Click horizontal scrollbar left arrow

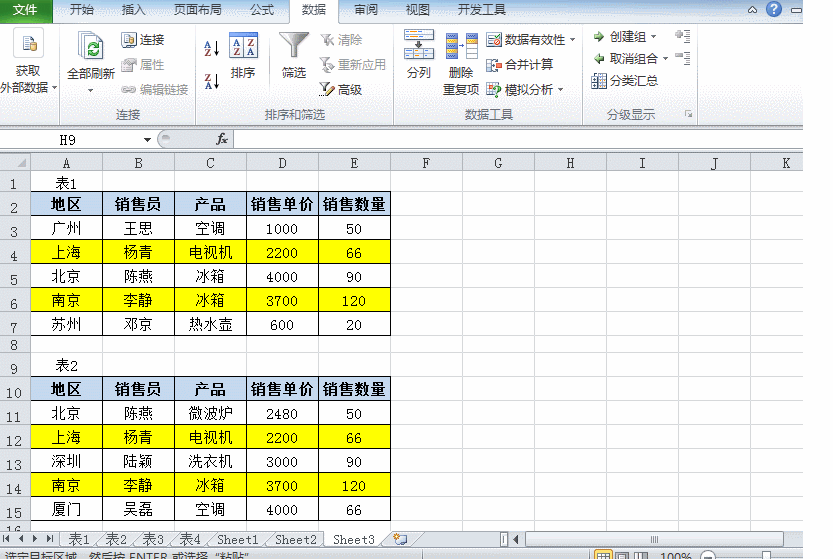(x=516, y=539)
